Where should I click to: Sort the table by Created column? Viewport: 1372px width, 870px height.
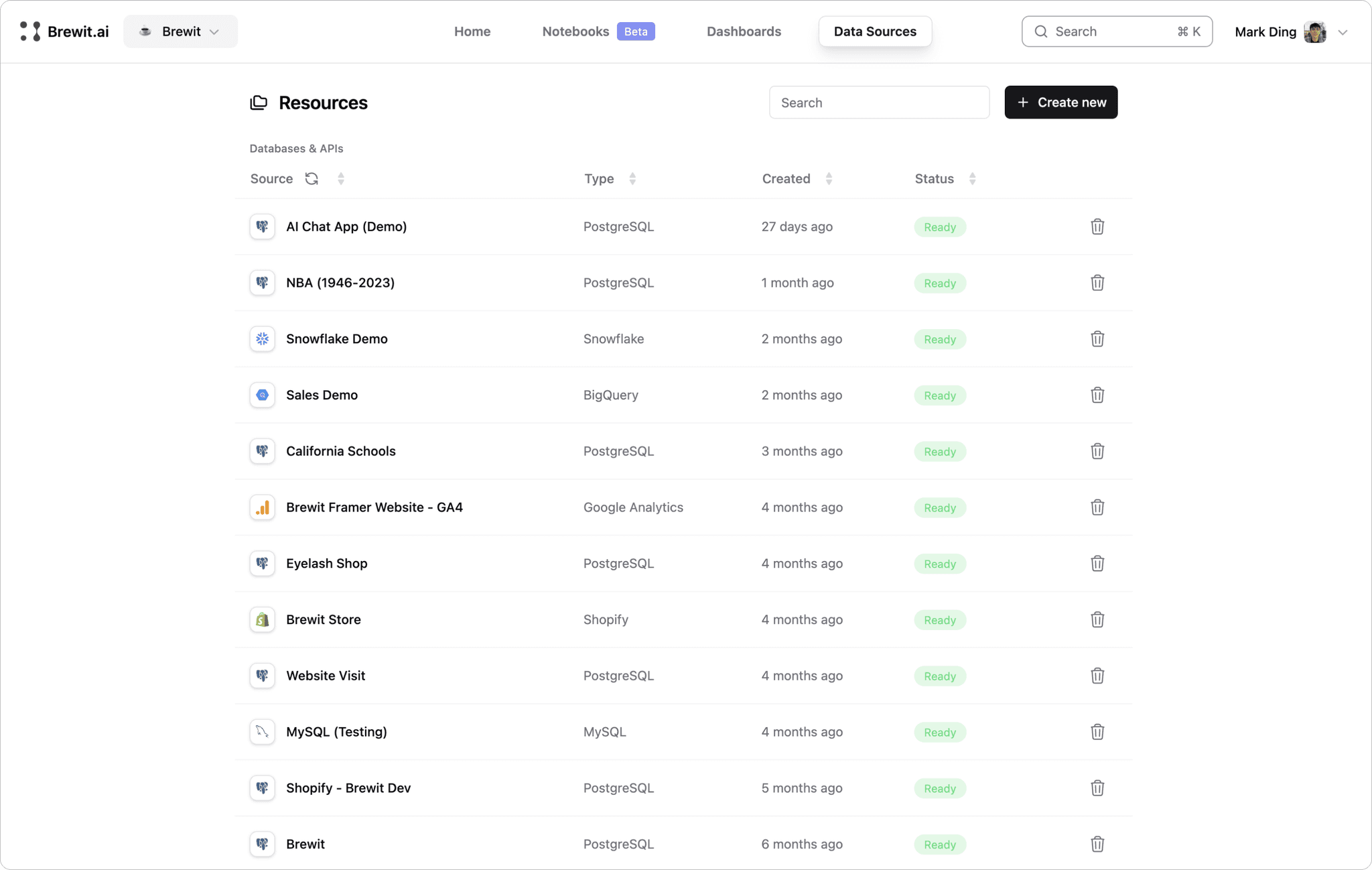pyautogui.click(x=829, y=178)
